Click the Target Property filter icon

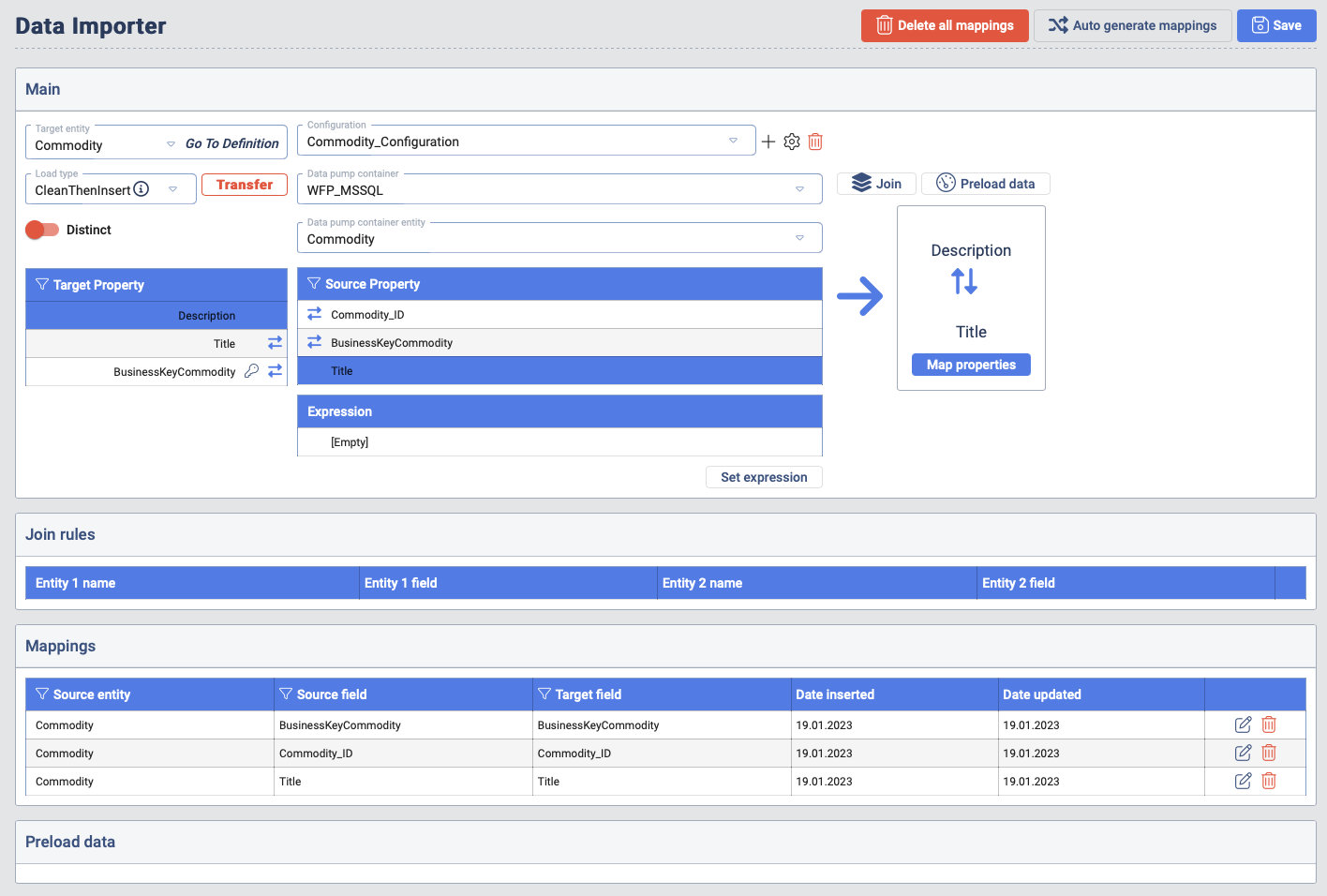(42, 284)
